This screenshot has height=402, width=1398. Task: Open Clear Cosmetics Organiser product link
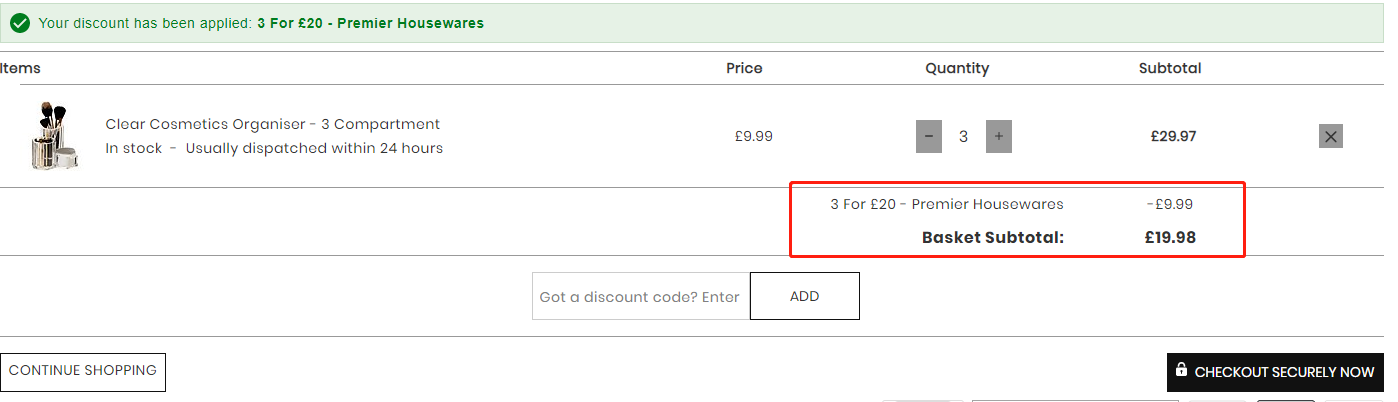click(x=273, y=124)
